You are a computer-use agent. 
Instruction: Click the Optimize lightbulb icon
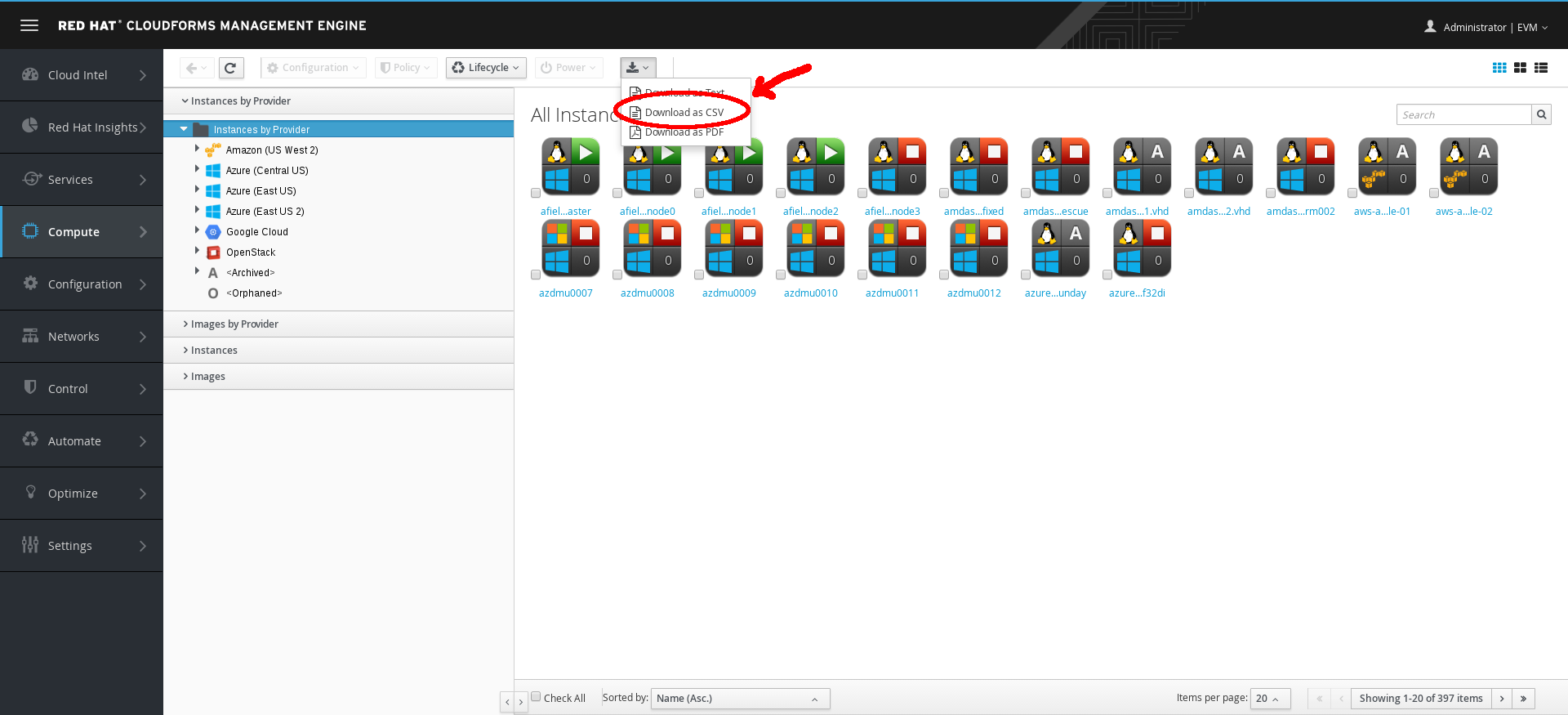pos(31,492)
